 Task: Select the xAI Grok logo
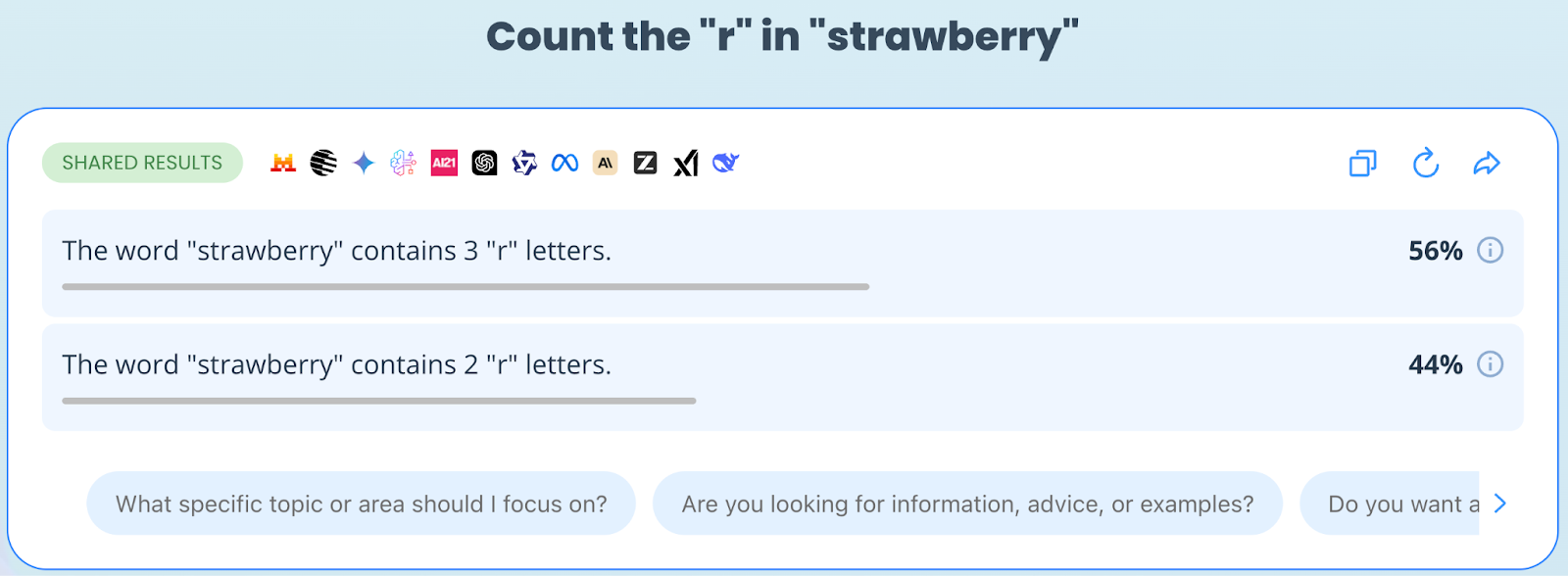click(686, 164)
